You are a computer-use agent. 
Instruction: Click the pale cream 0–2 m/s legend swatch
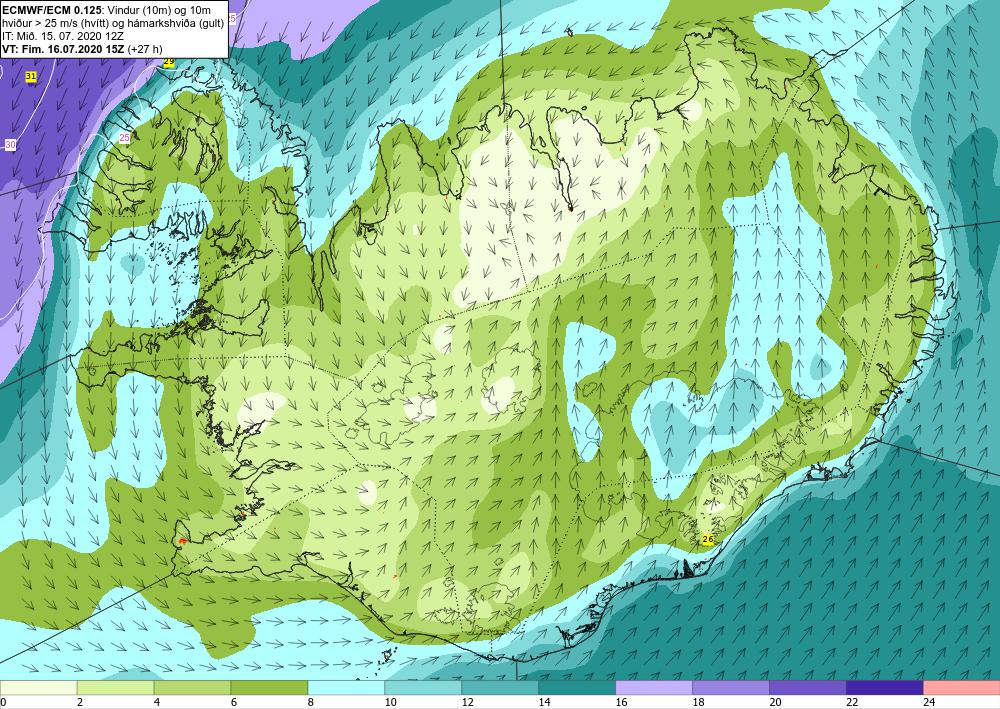(x=38, y=688)
